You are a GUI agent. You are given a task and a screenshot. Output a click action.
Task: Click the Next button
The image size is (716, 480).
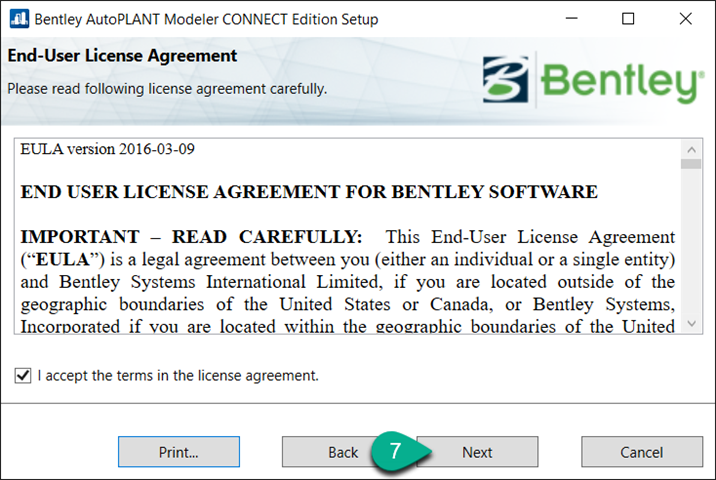[477, 452]
